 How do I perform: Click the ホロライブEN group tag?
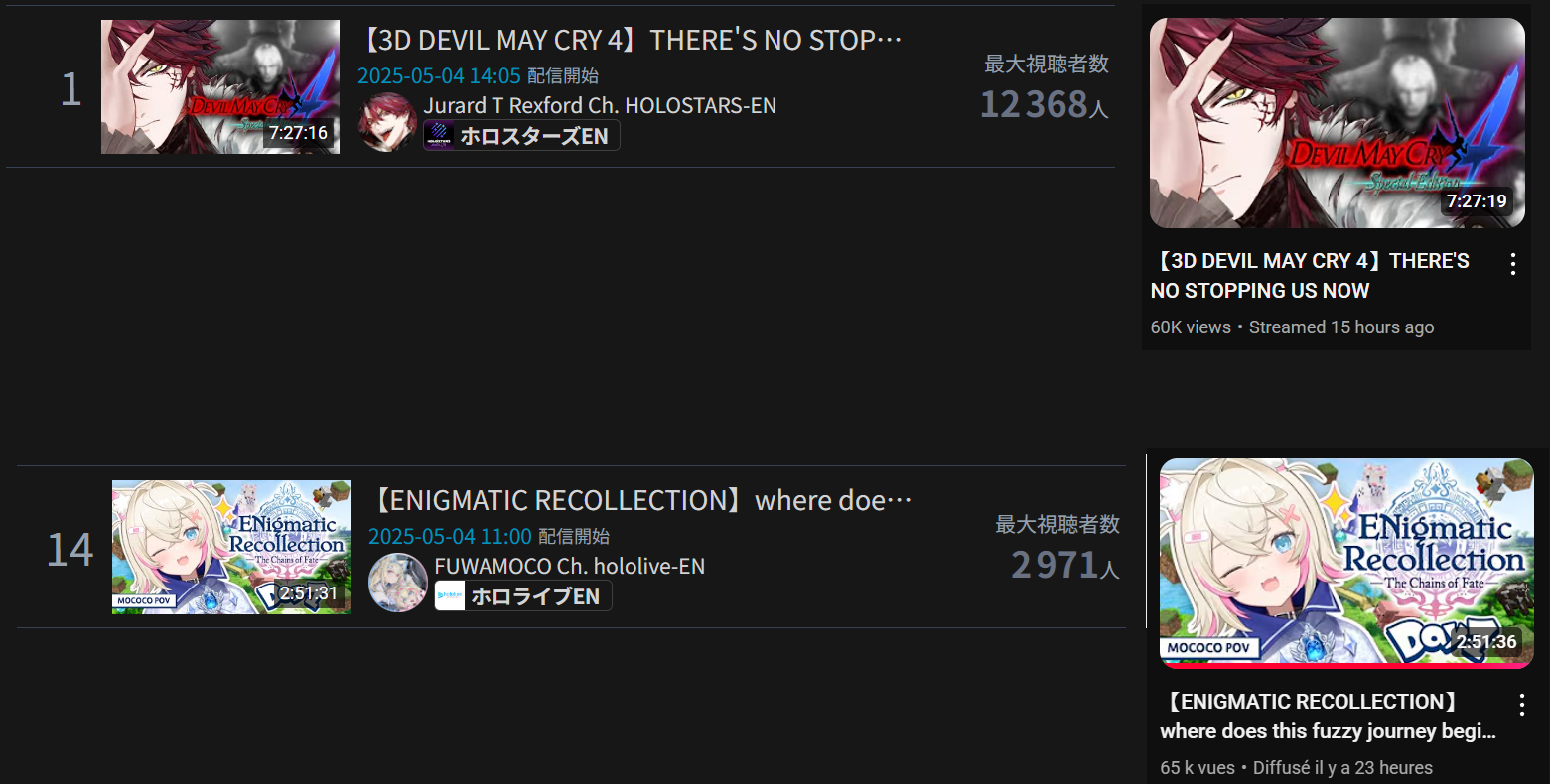tap(523, 596)
